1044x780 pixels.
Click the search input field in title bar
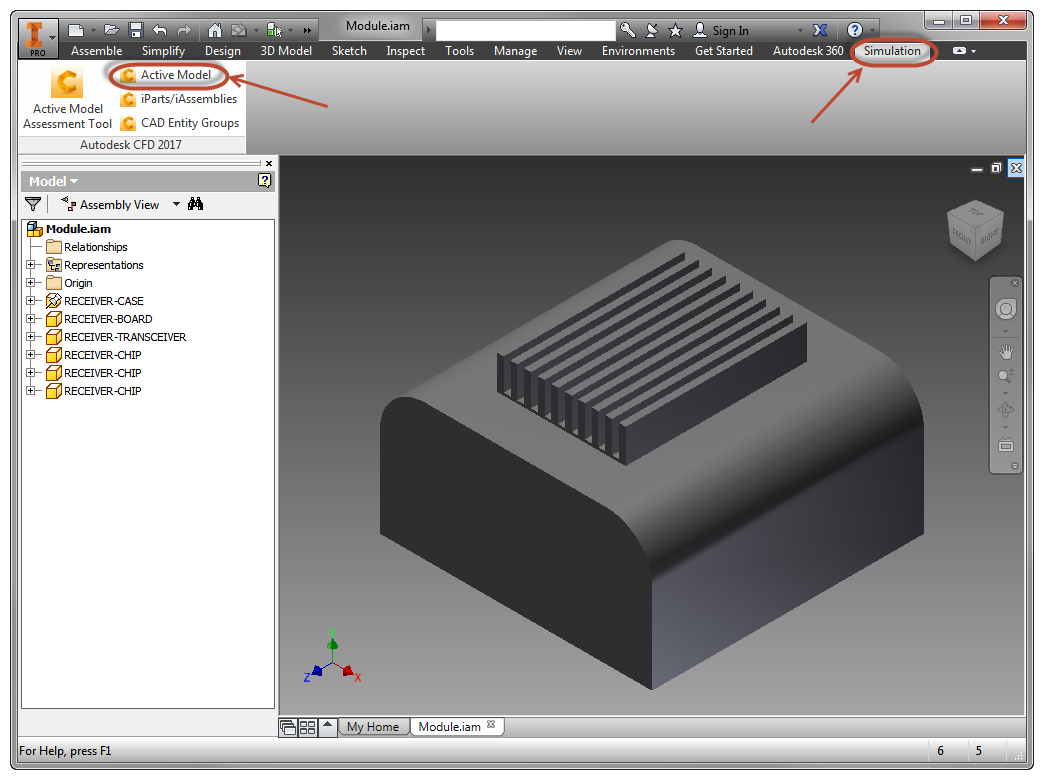click(525, 31)
